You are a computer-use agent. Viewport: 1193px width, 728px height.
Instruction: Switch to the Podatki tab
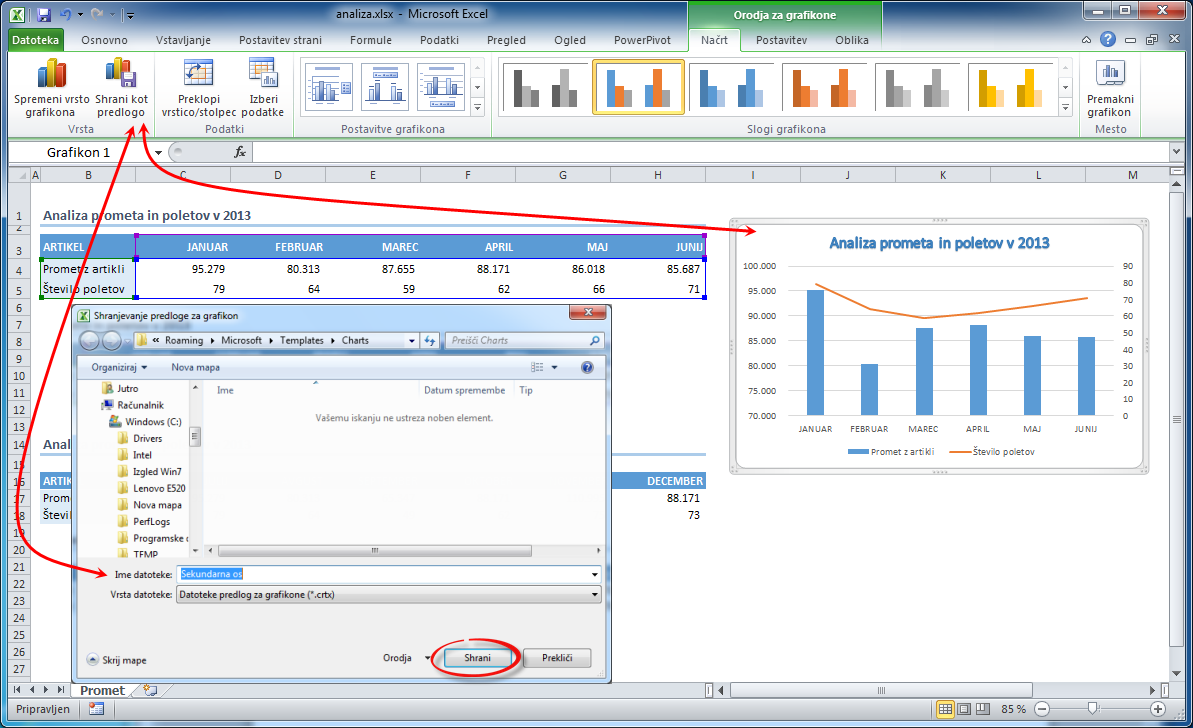pyautogui.click(x=439, y=40)
